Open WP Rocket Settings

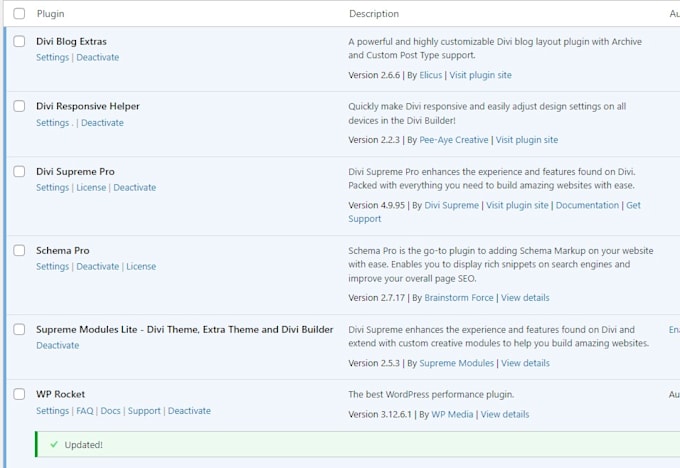pos(52,411)
